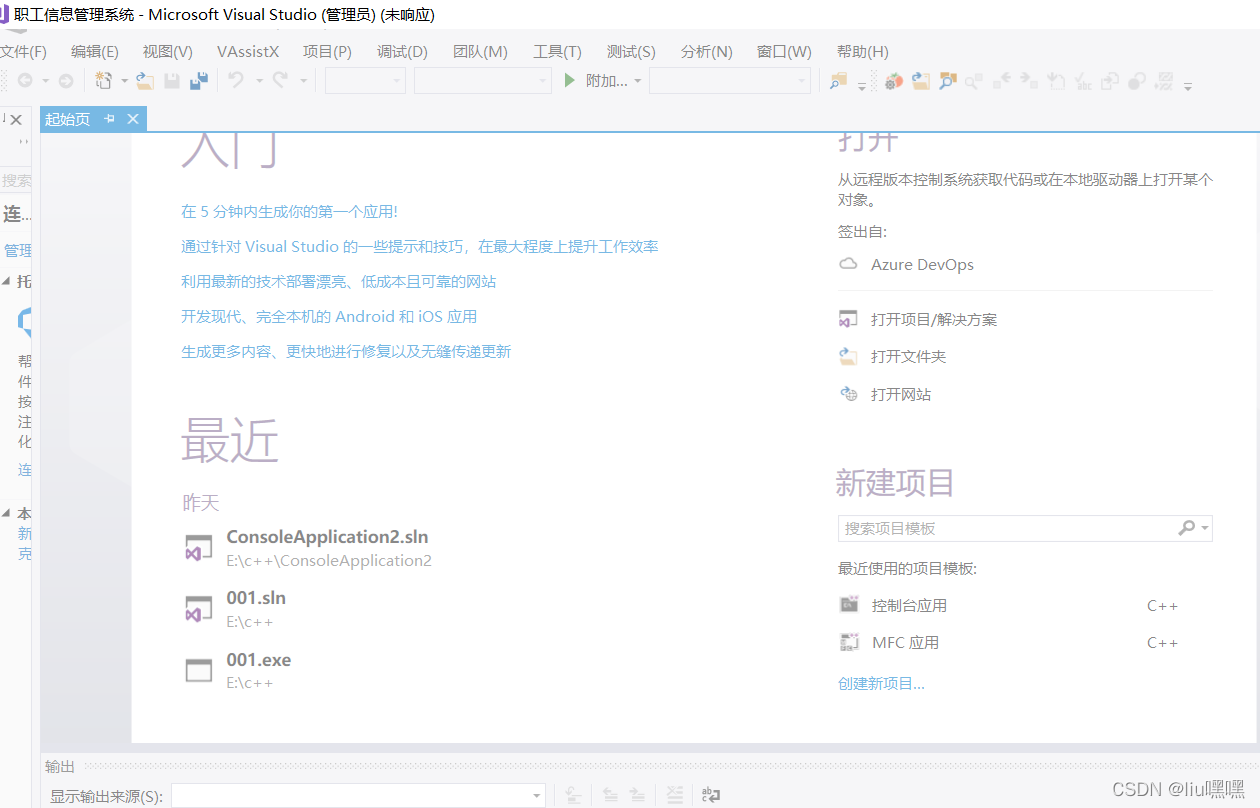This screenshot has width=1260, height=808.
Task: Open the Navigate Backward history dropdown arrow
Action: tap(45, 81)
